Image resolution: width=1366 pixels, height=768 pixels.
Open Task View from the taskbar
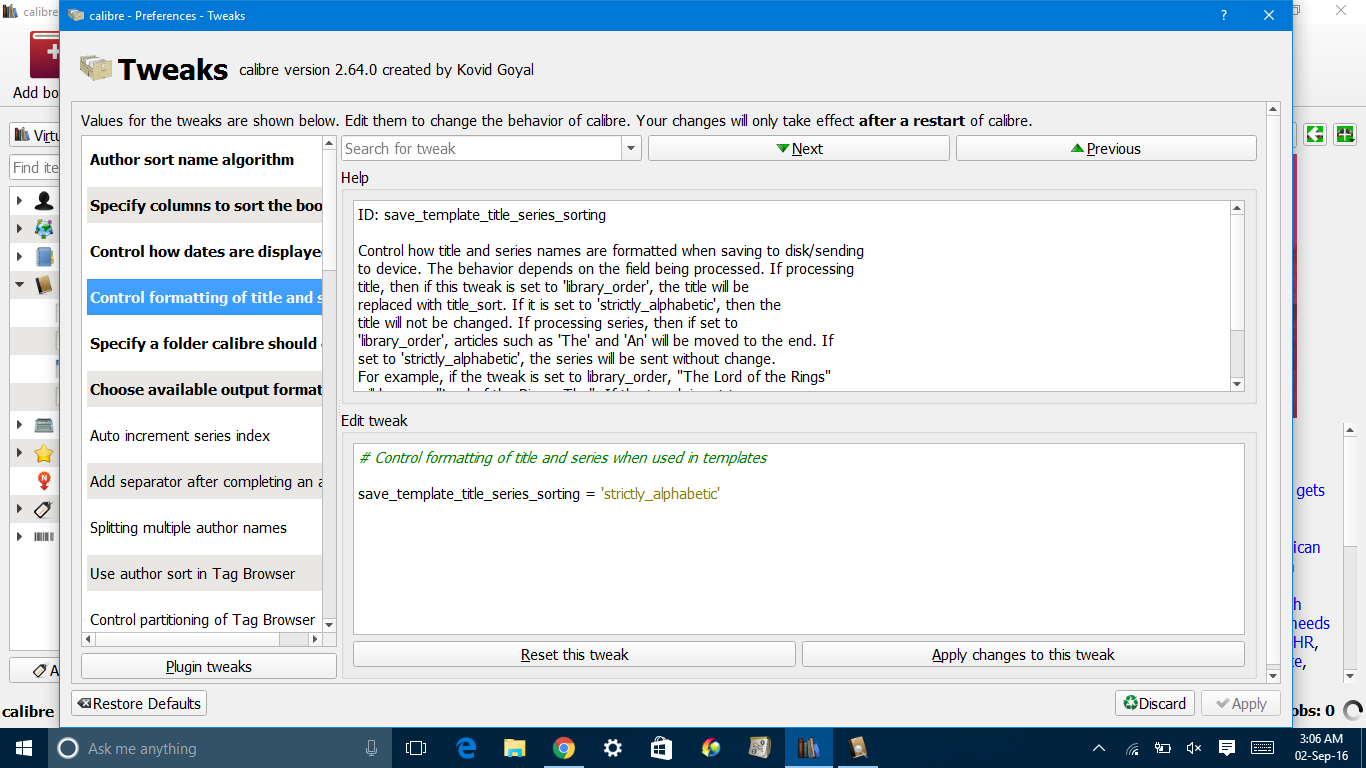[x=416, y=748]
